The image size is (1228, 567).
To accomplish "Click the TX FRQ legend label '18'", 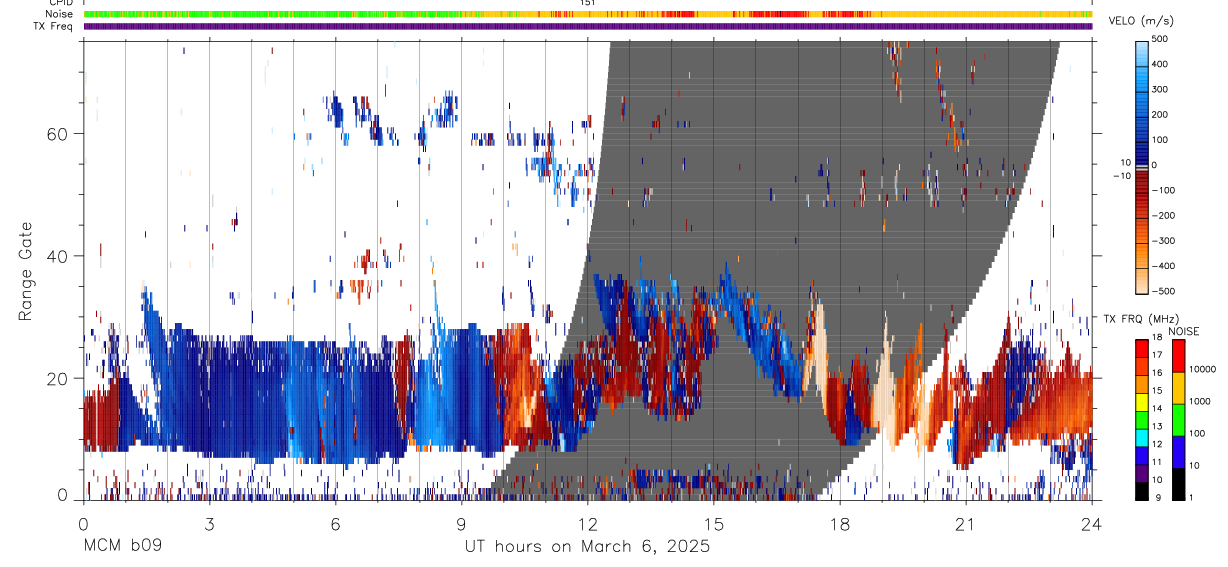I will (1157, 339).
